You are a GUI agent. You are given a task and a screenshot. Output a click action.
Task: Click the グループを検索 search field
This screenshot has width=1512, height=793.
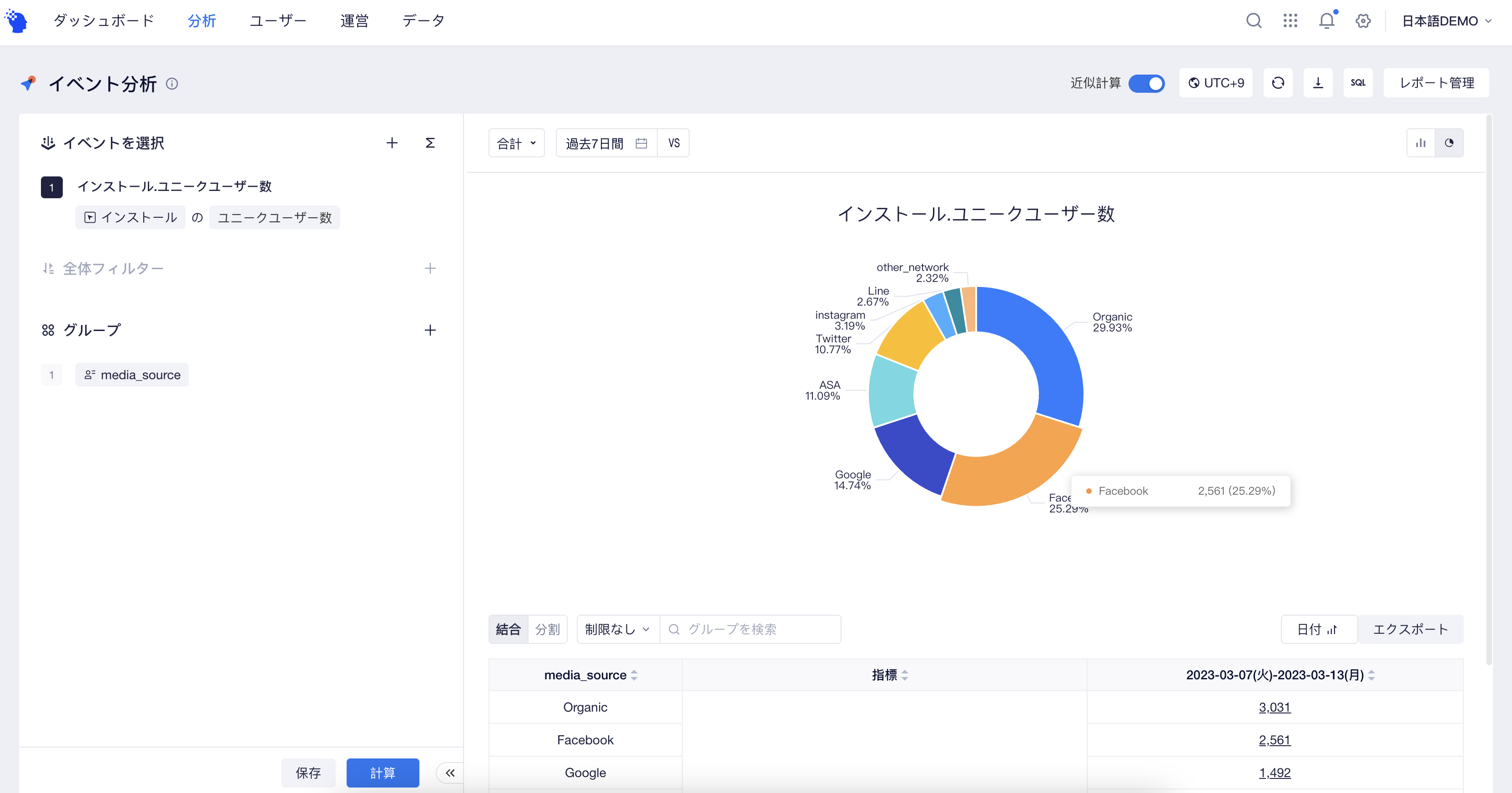pyautogui.click(x=751, y=629)
